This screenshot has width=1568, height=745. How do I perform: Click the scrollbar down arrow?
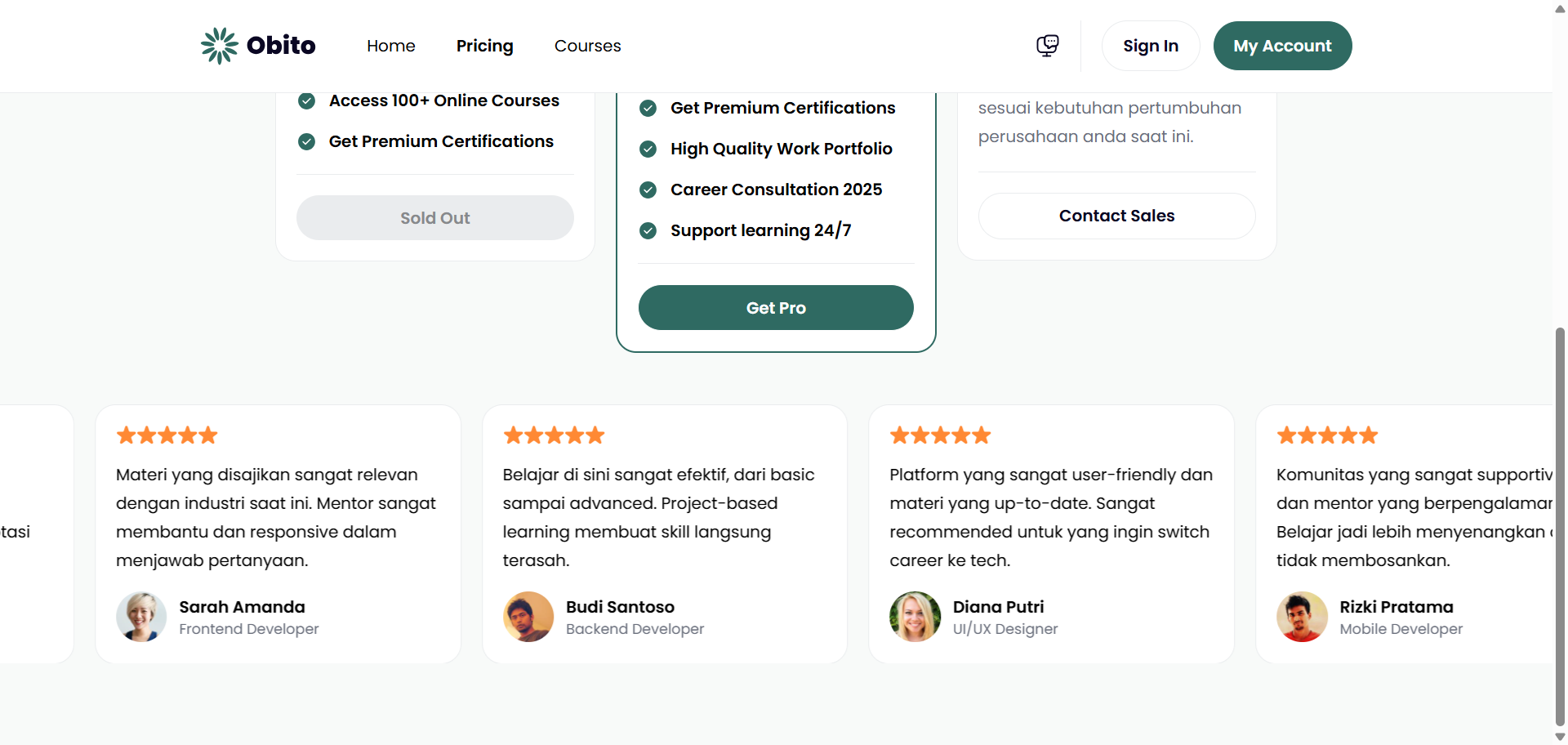pos(1560,737)
